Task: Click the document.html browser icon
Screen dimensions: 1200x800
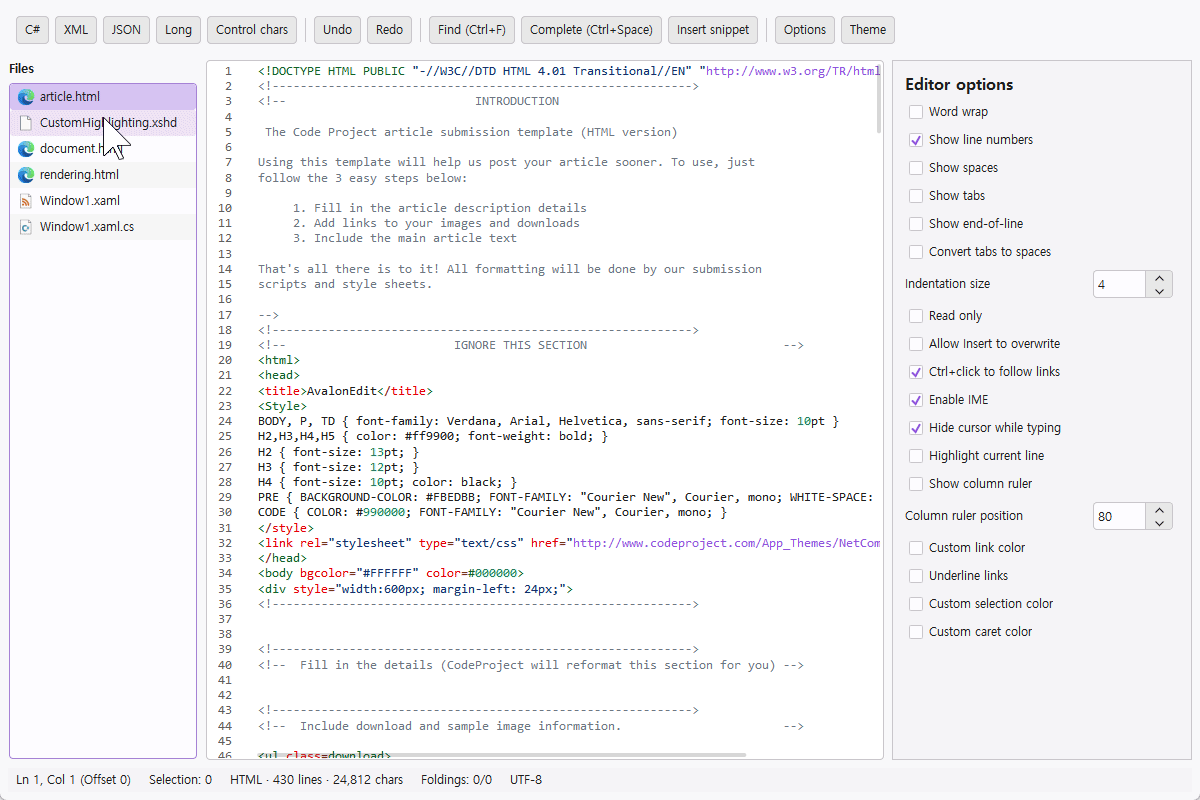Action: [x=26, y=149]
